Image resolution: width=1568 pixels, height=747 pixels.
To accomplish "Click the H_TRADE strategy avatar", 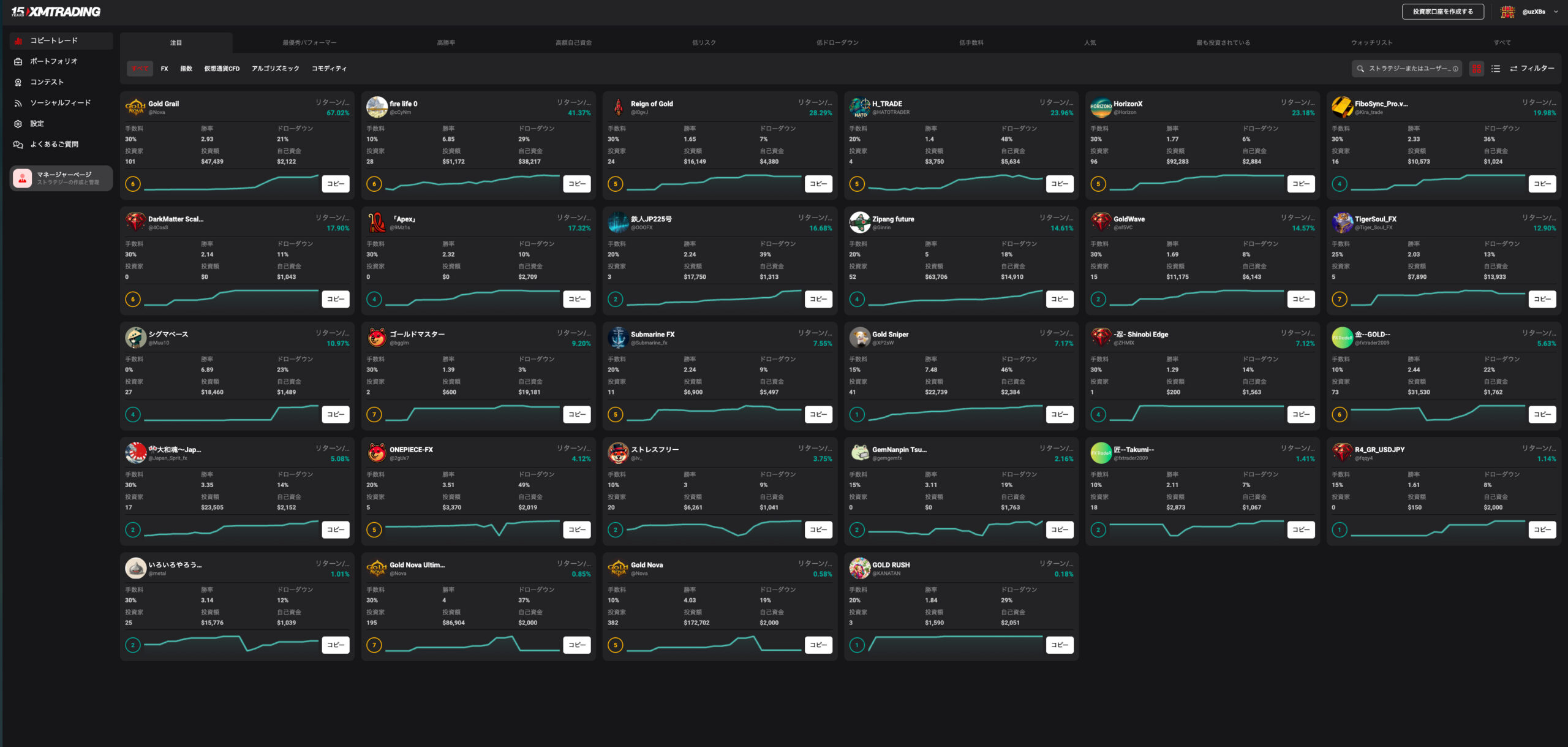I will click(859, 107).
